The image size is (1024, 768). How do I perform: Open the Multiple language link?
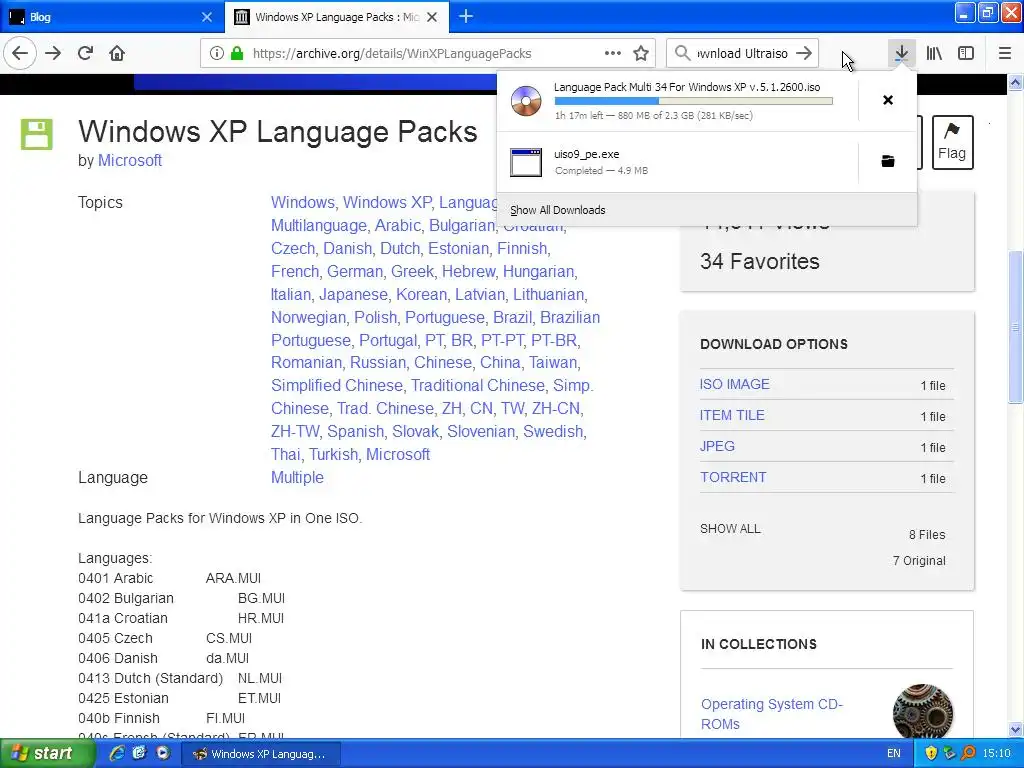297,477
